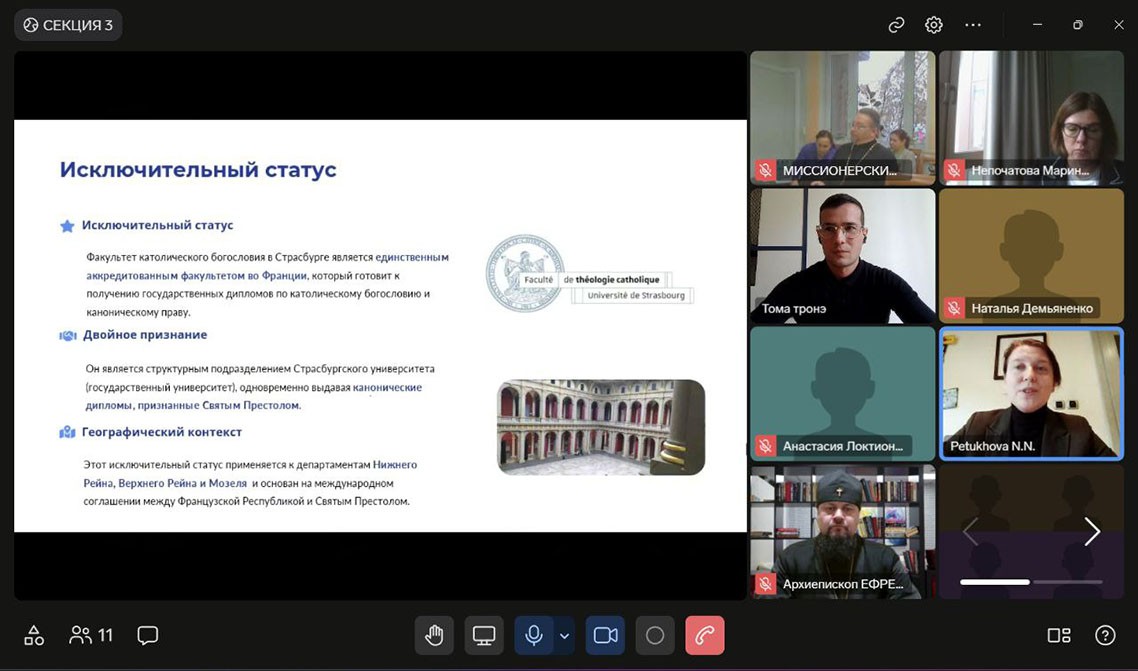Start screen sharing with monitor icon
This screenshot has height=671, width=1138.
pyautogui.click(x=484, y=635)
